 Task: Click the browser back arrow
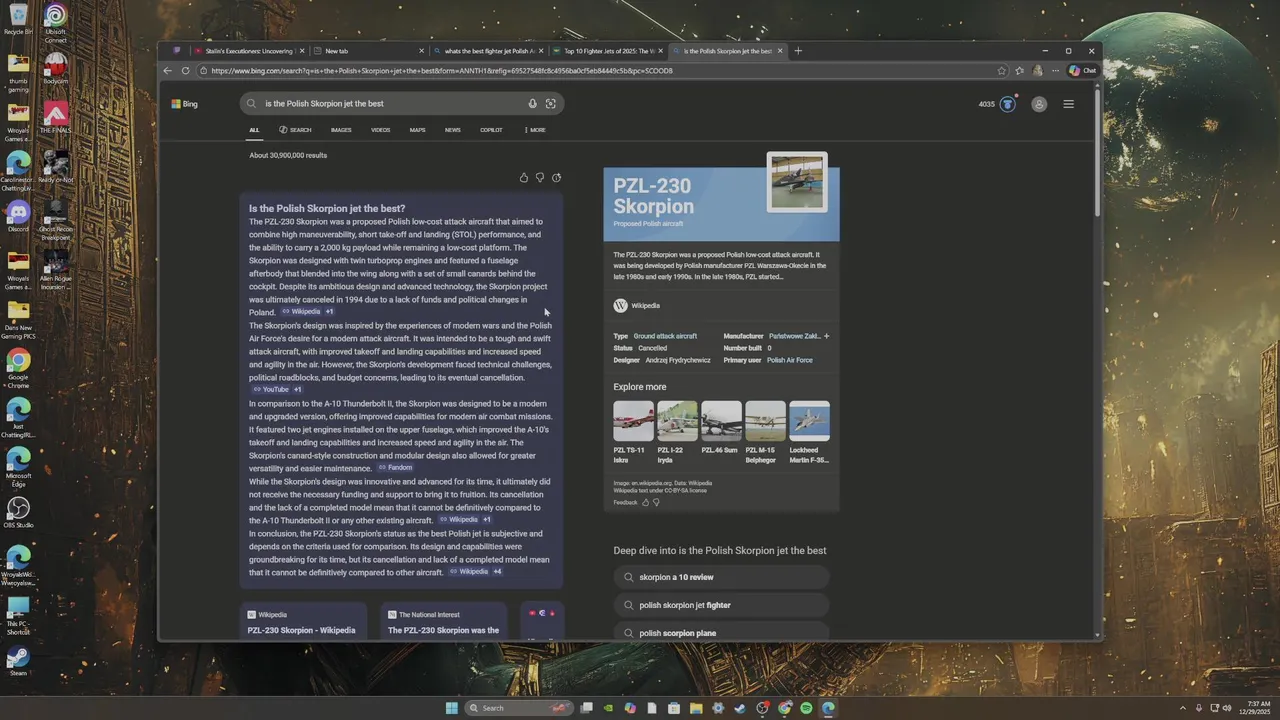tap(168, 71)
